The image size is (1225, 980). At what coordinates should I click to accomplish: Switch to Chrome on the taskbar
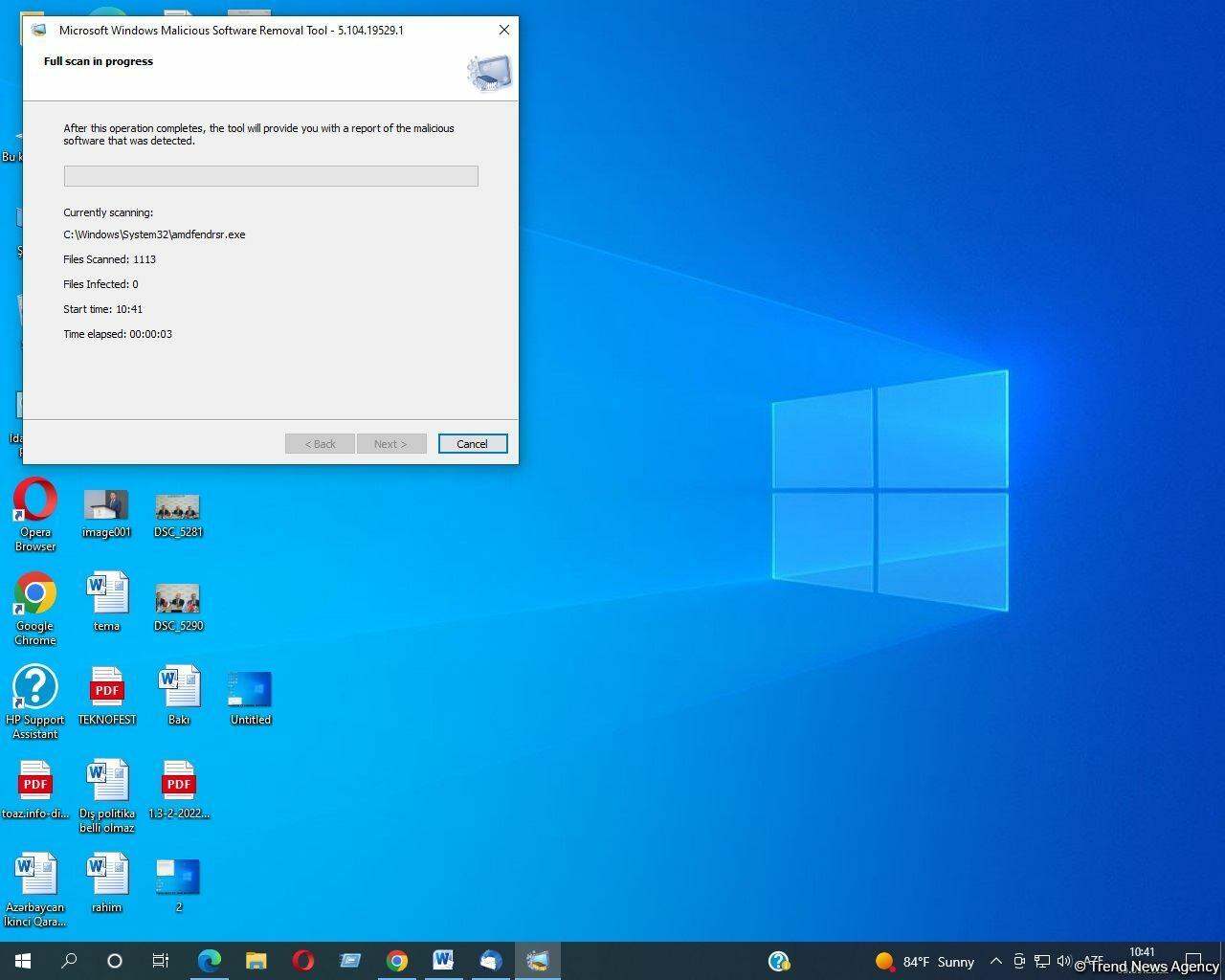396,961
